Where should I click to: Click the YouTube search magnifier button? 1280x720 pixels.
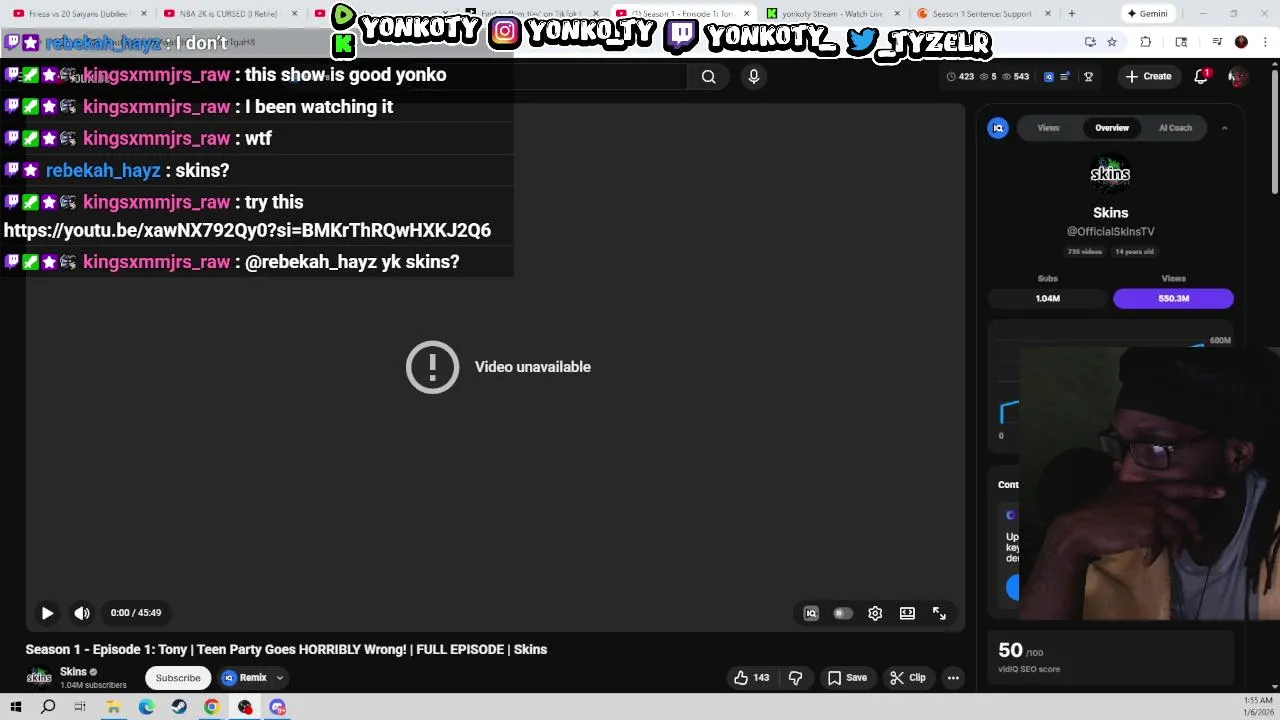coord(708,76)
